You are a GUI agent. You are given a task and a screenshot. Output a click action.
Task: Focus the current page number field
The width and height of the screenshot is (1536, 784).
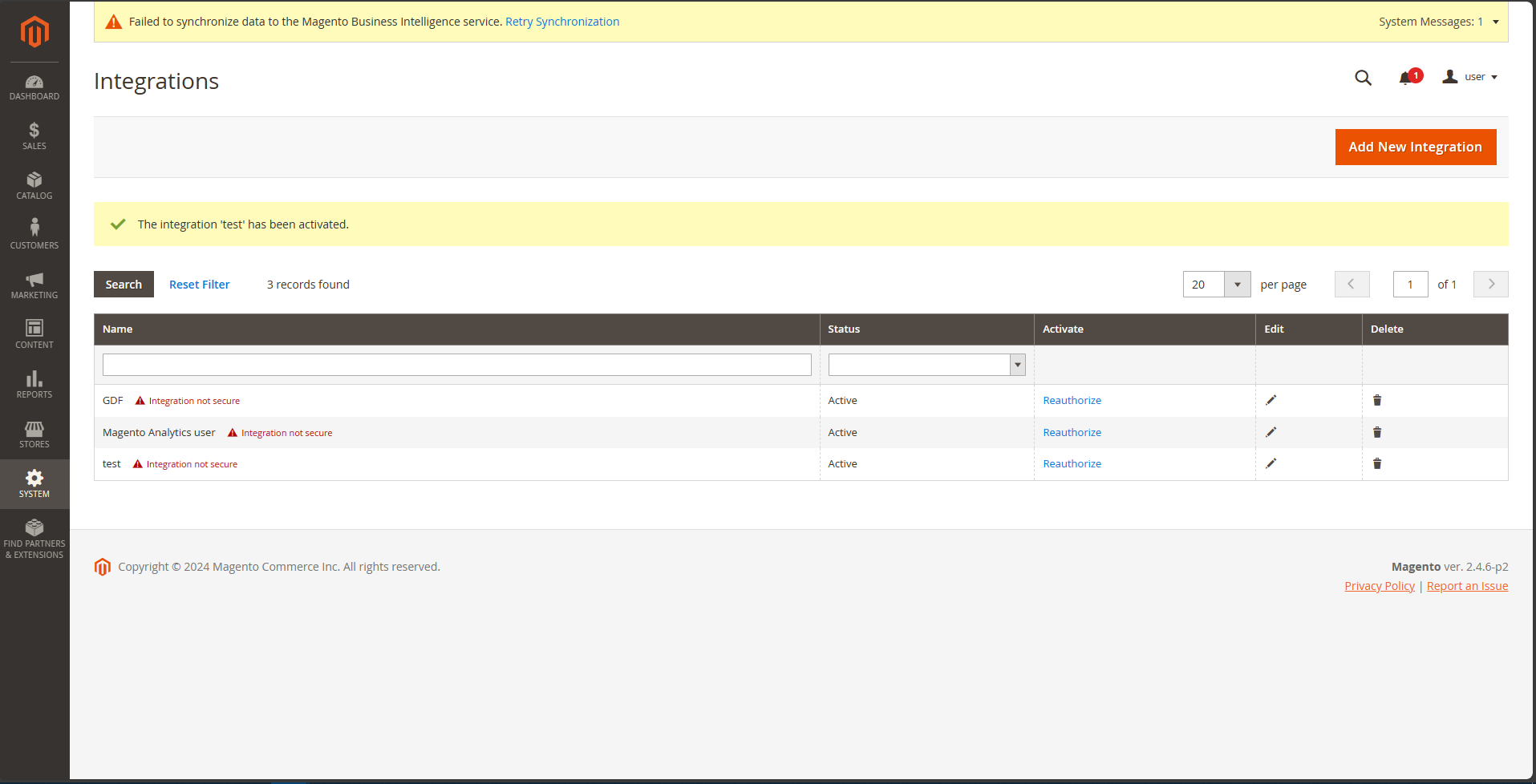[x=1411, y=285]
